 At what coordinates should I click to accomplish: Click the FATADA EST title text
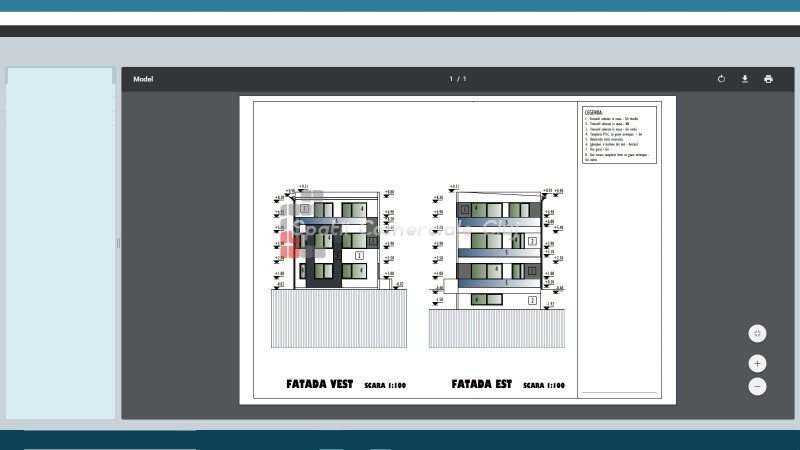point(481,384)
